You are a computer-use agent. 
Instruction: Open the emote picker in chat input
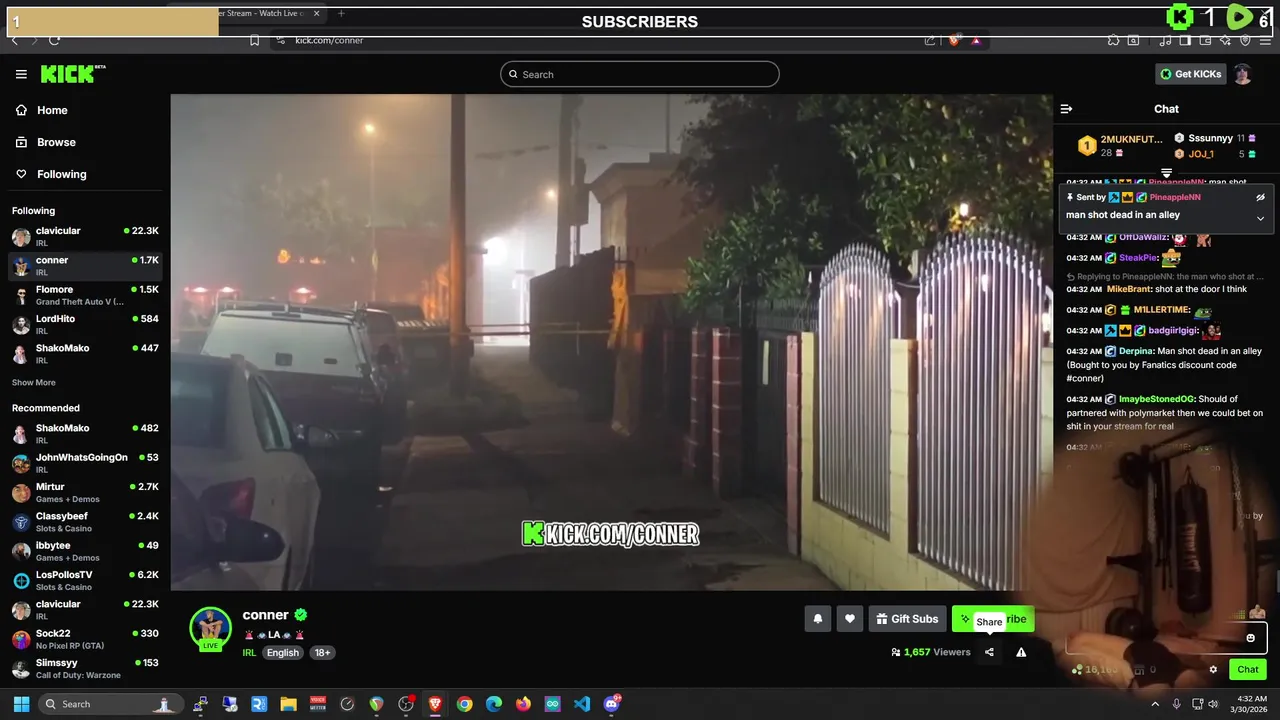1250,638
